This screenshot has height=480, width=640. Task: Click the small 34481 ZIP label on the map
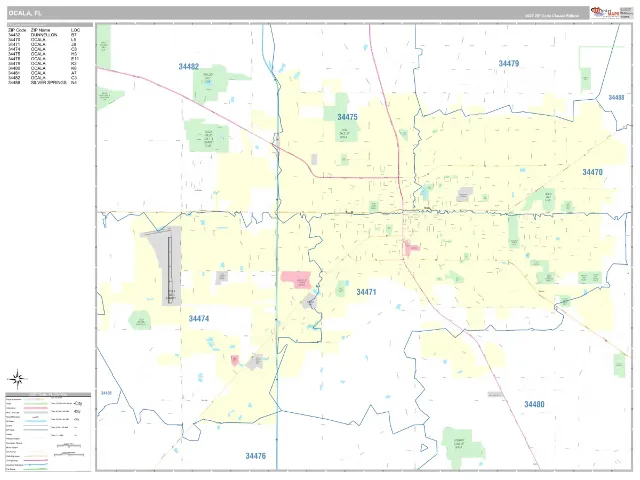click(x=106, y=393)
